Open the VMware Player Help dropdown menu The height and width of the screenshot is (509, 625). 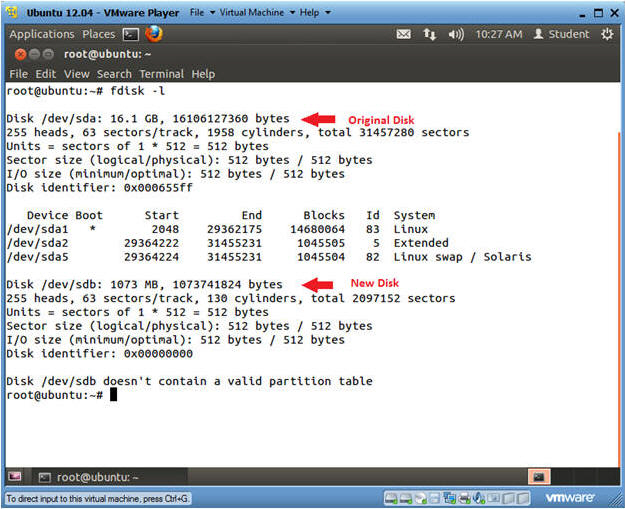[315, 12]
